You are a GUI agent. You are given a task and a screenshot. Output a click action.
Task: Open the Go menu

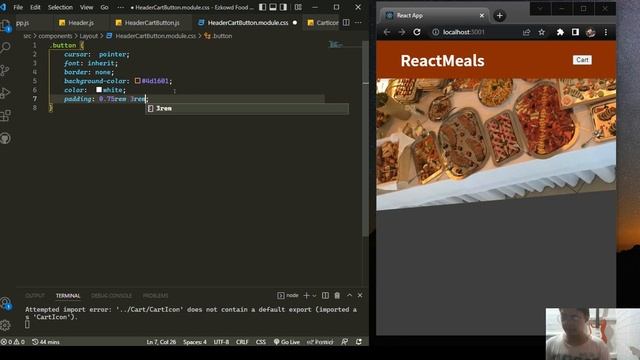coord(104,7)
